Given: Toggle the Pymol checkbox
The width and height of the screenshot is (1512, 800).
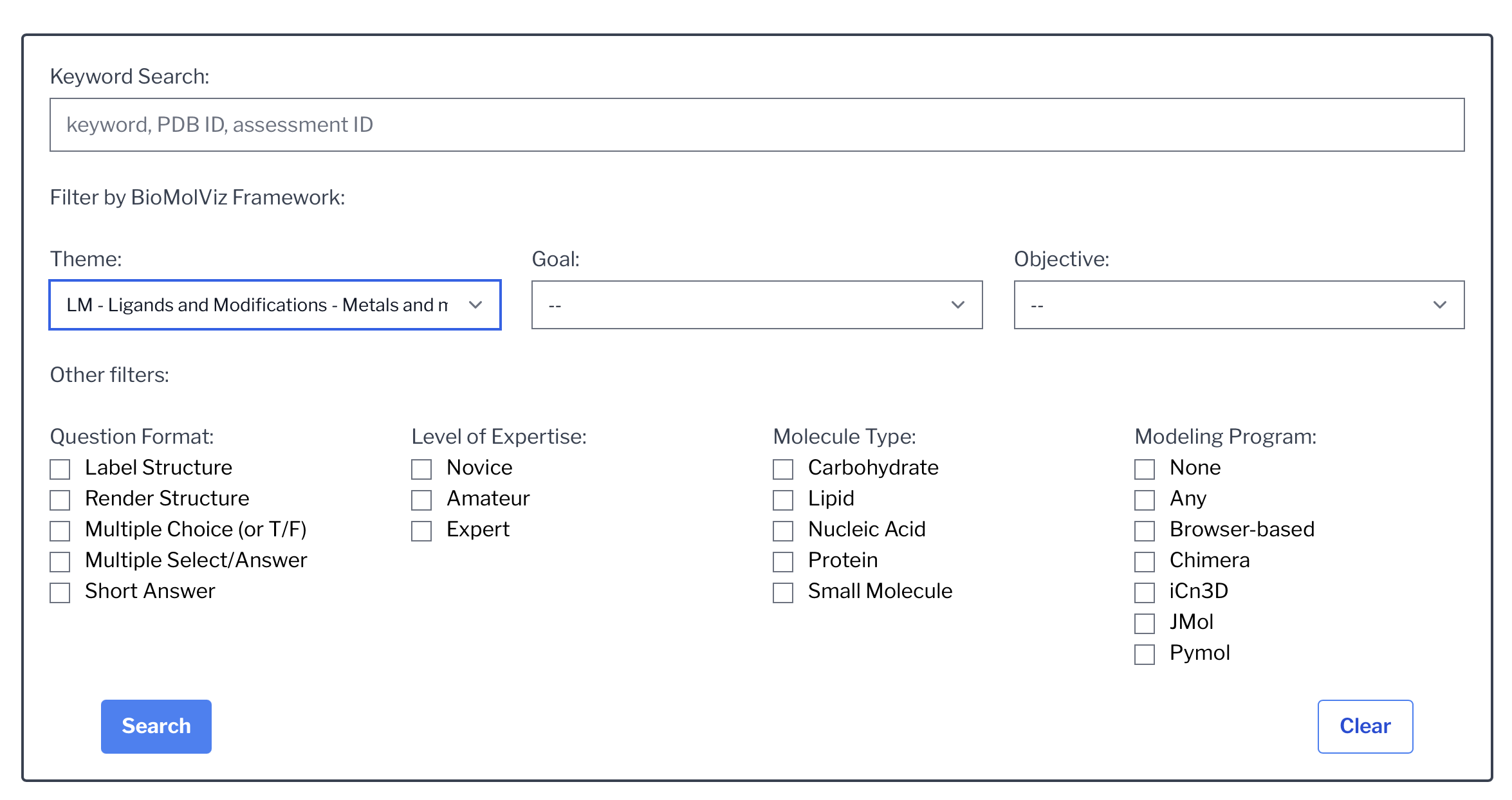Looking at the screenshot, I should click(x=1145, y=654).
